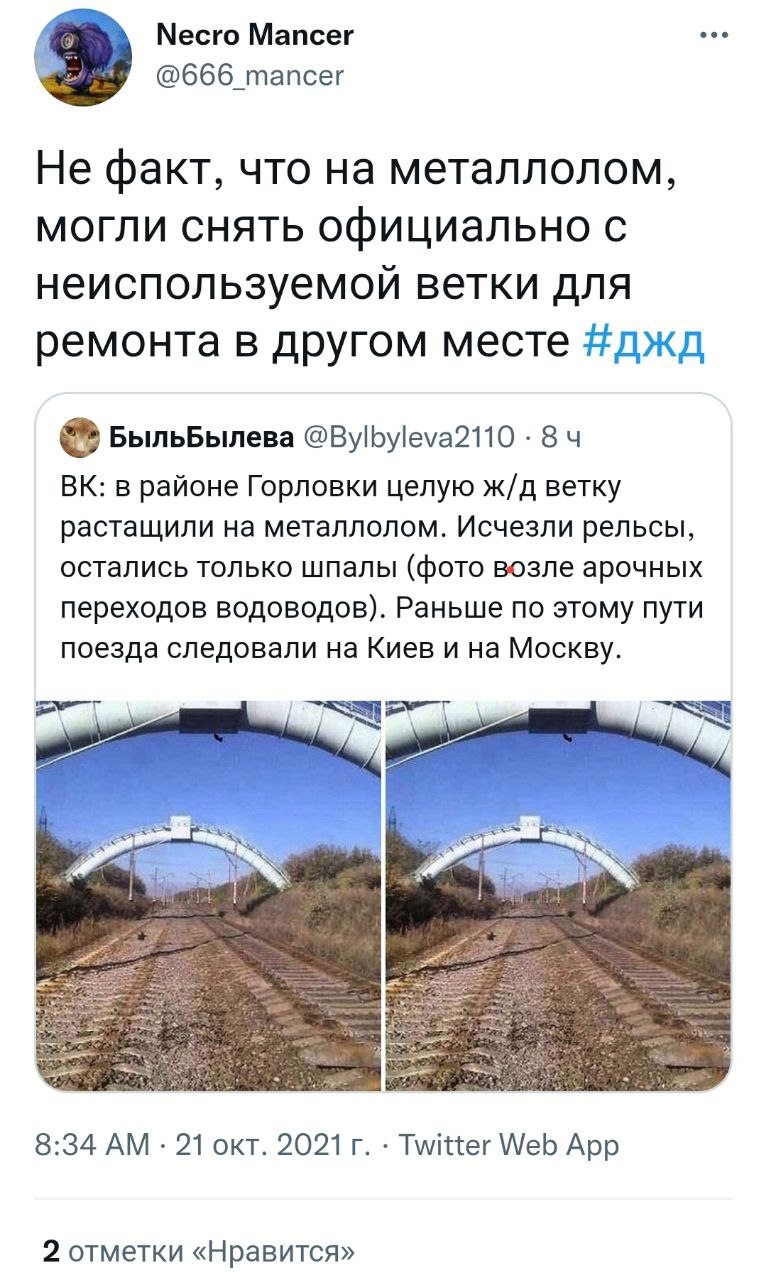Open the @666_mancer handle link
Image resolution: width=767 pixels, height=1280 pixels.
[x=250, y=75]
